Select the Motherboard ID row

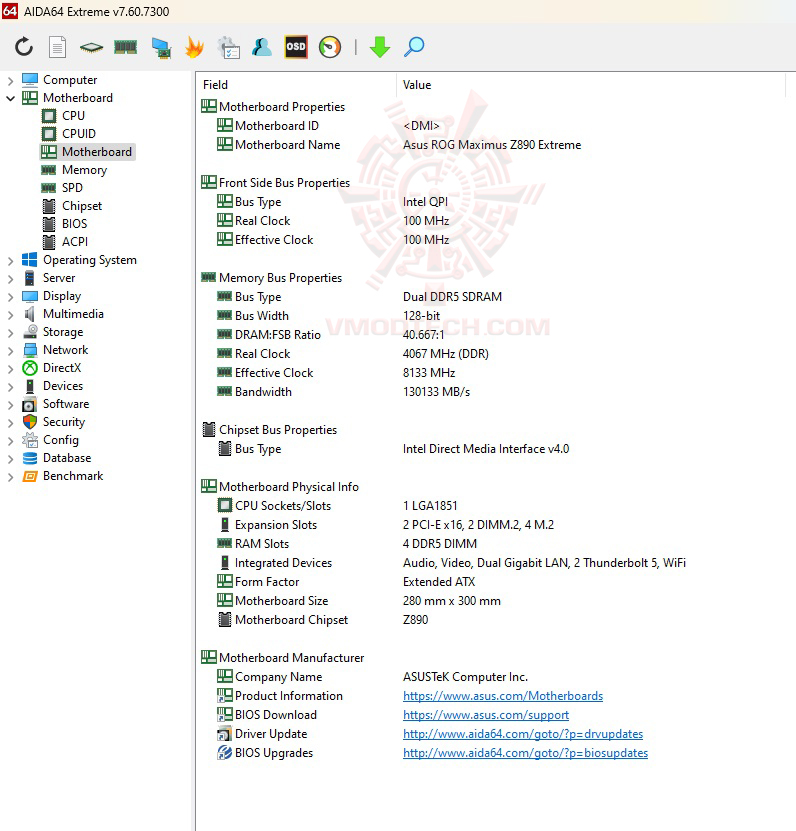[329, 126]
